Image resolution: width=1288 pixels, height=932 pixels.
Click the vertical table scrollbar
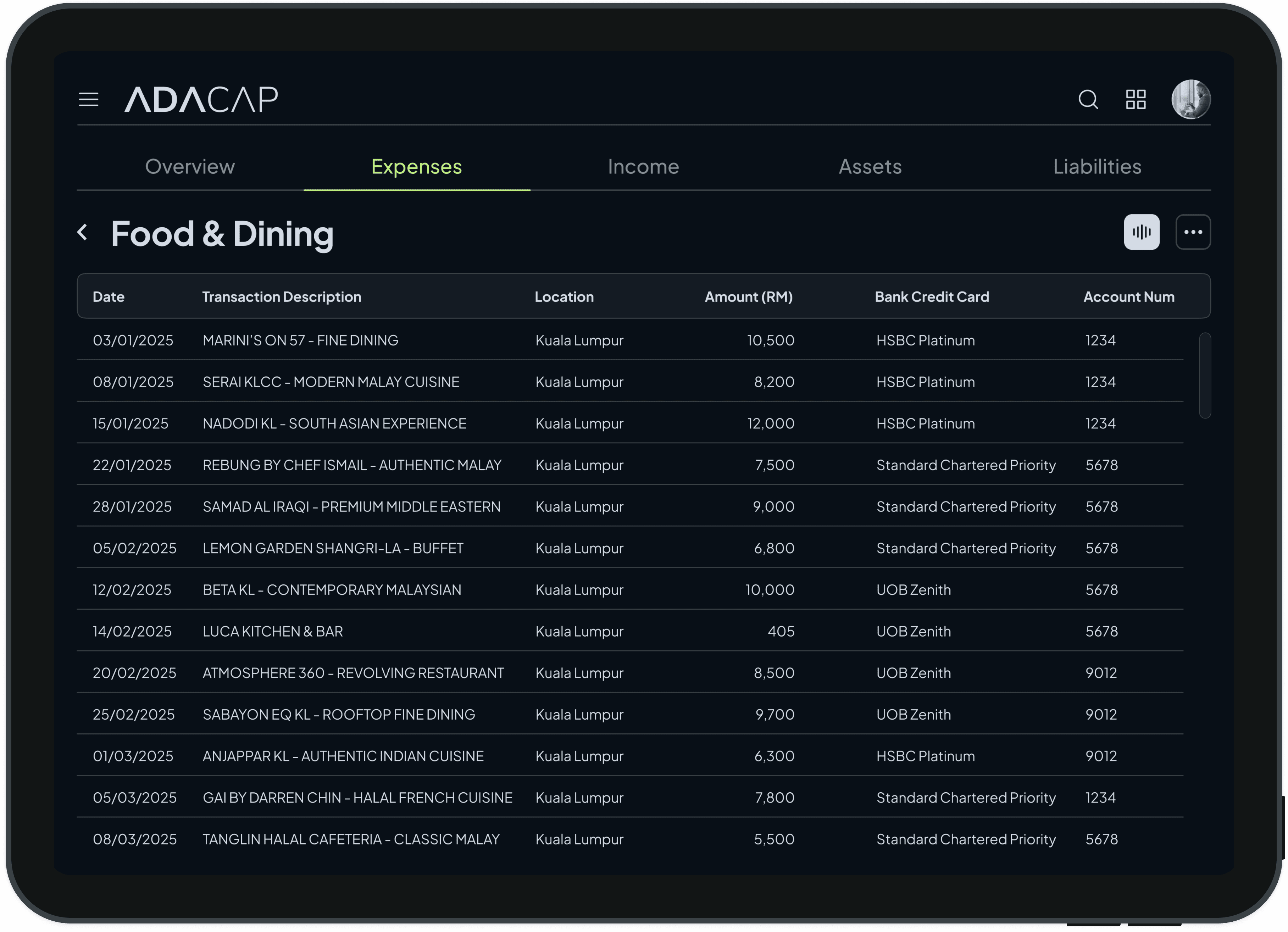coord(1205,376)
